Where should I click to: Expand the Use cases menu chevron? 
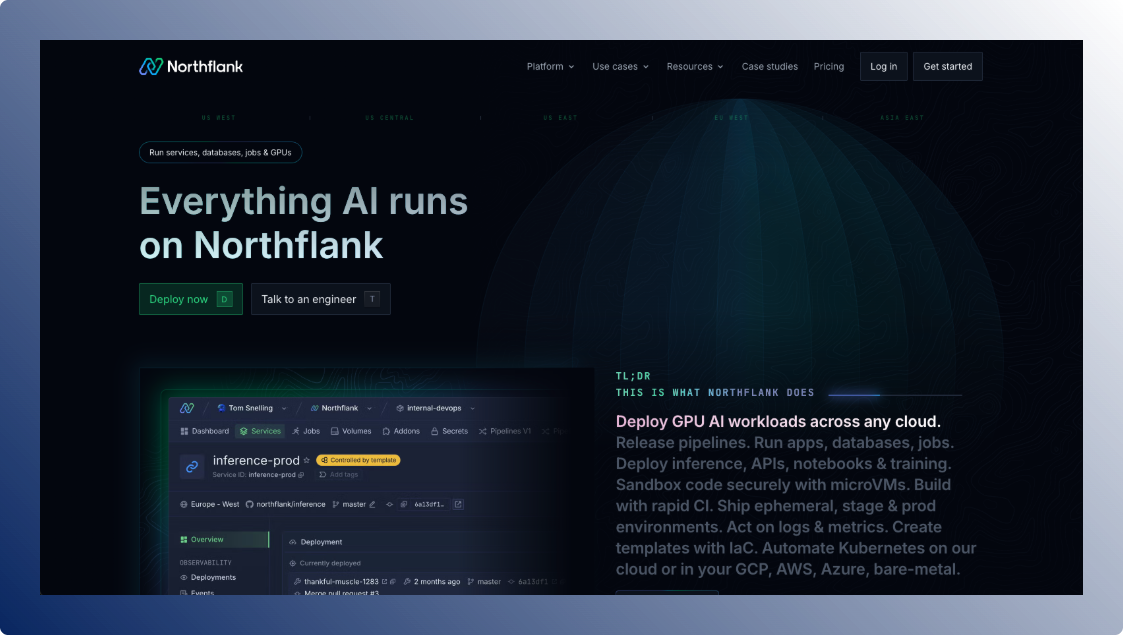tap(646, 67)
